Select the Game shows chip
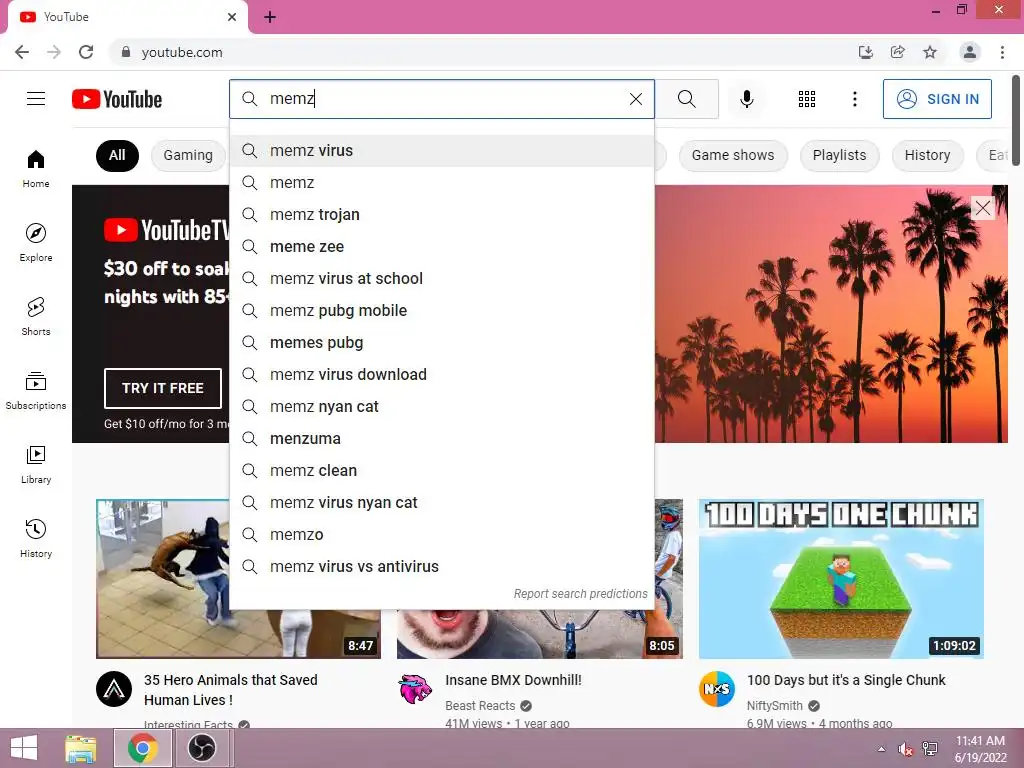1024x768 pixels. (733, 155)
